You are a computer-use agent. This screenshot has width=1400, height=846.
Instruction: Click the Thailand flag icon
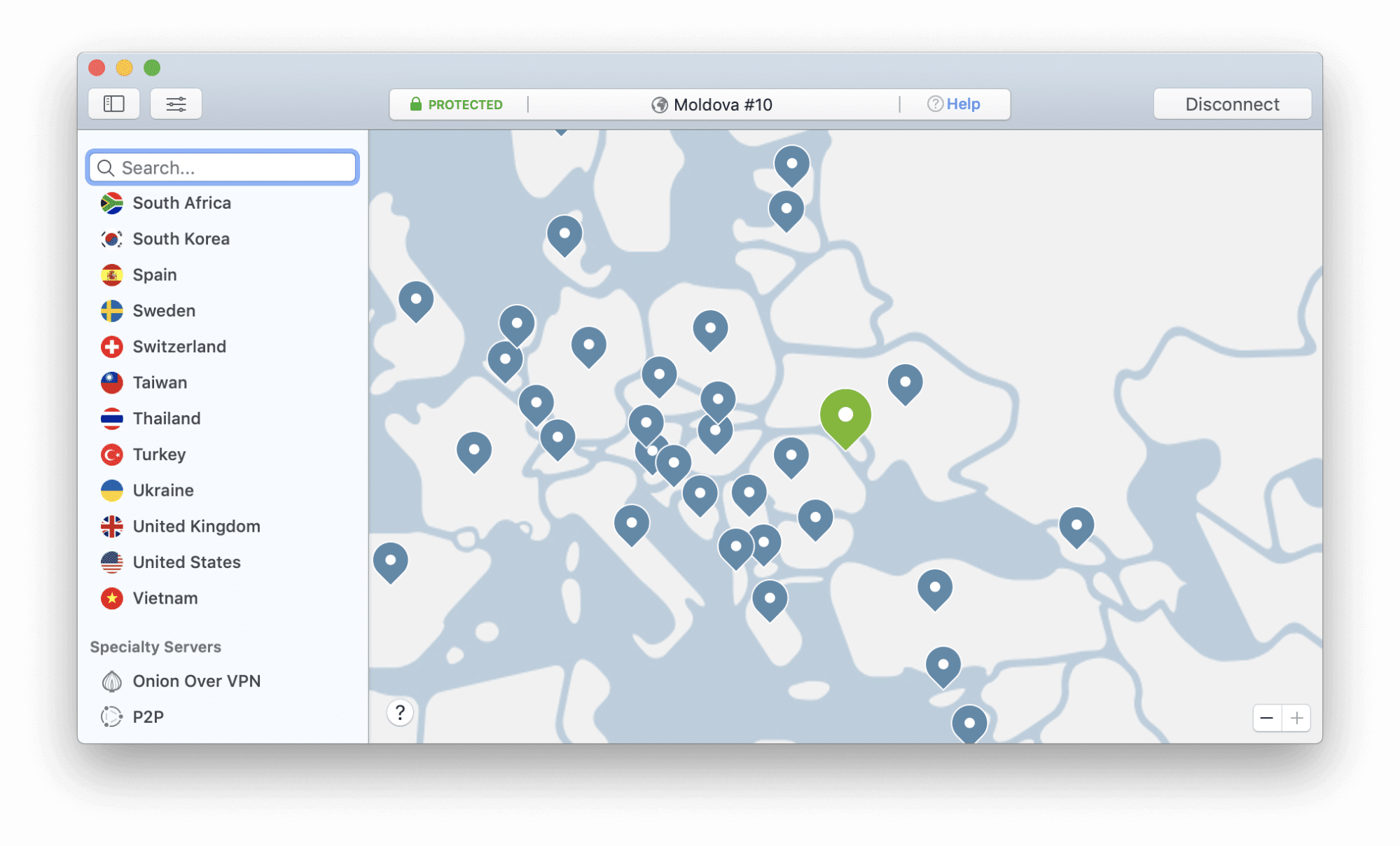tap(112, 419)
